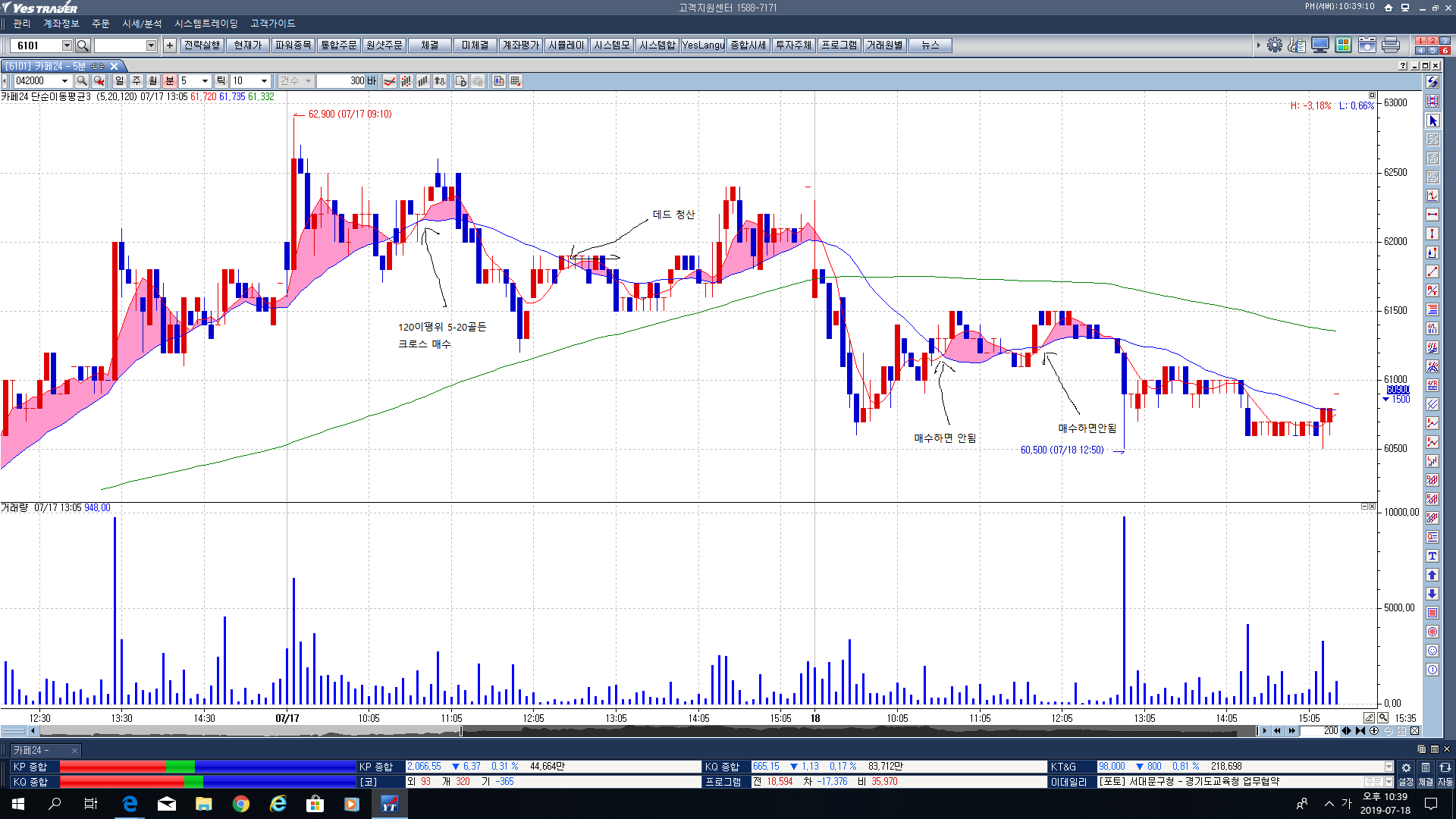Click the grid table icon in chart toolbar
Viewport: 1456px width, 819px height.
pos(516,81)
